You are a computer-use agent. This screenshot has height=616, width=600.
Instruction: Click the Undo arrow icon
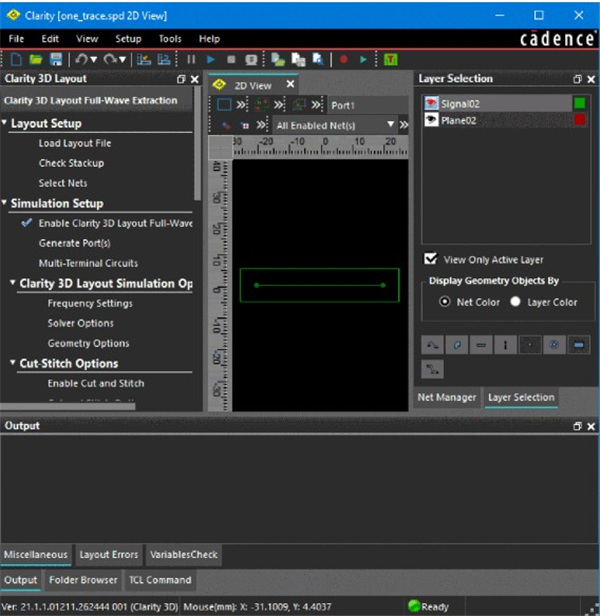point(81,60)
